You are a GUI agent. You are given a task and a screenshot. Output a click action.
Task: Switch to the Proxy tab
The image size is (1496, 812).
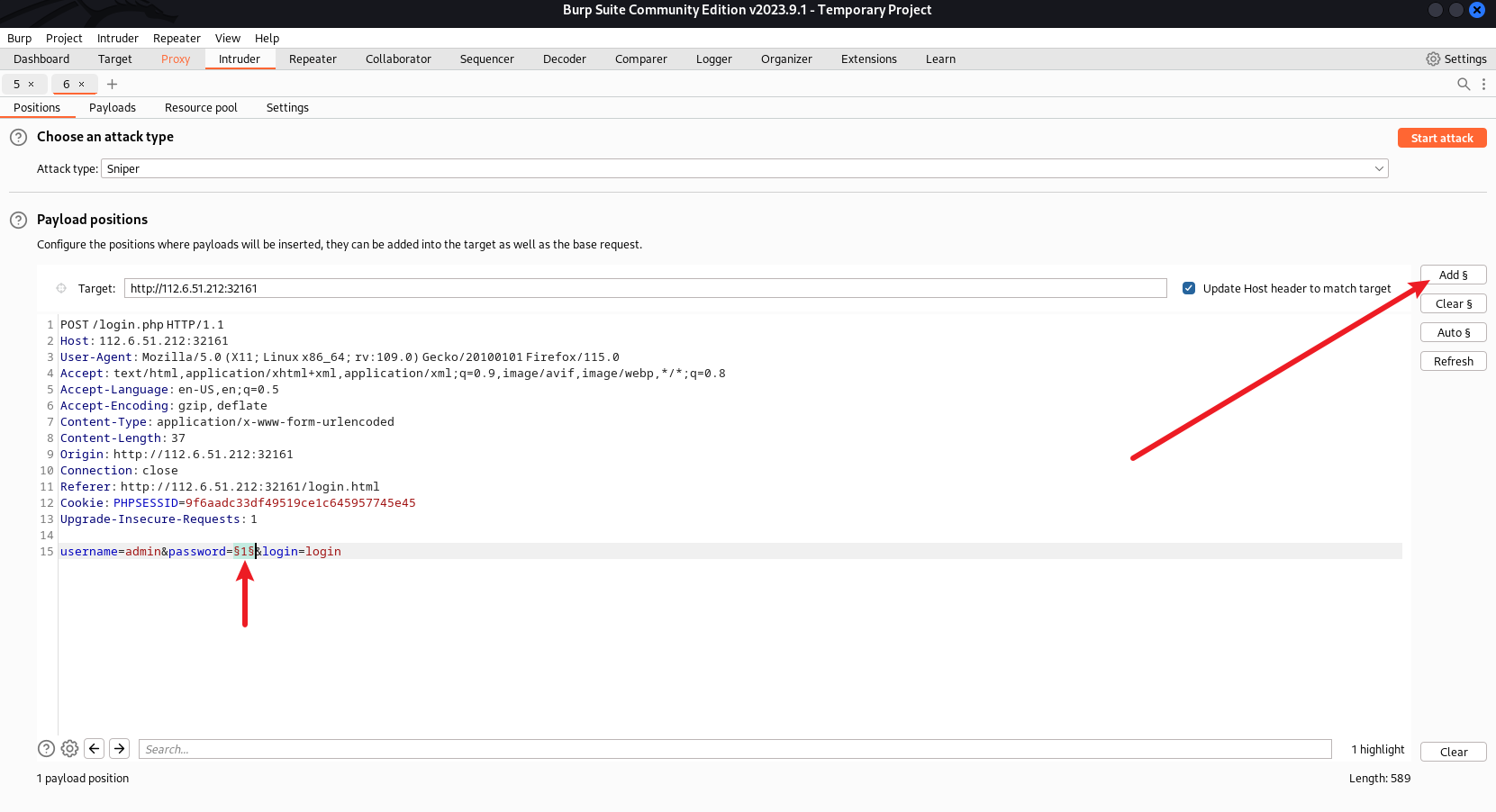click(176, 59)
